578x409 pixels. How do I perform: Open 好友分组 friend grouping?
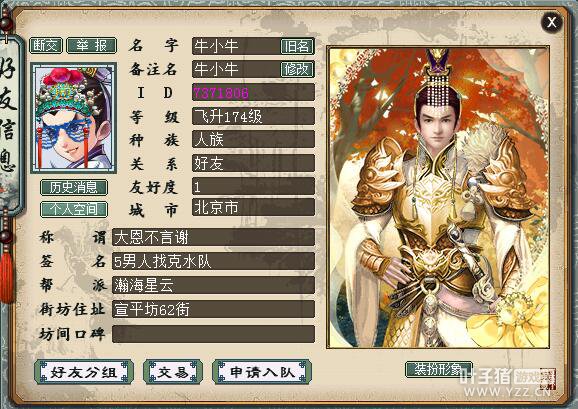[x=84, y=372]
